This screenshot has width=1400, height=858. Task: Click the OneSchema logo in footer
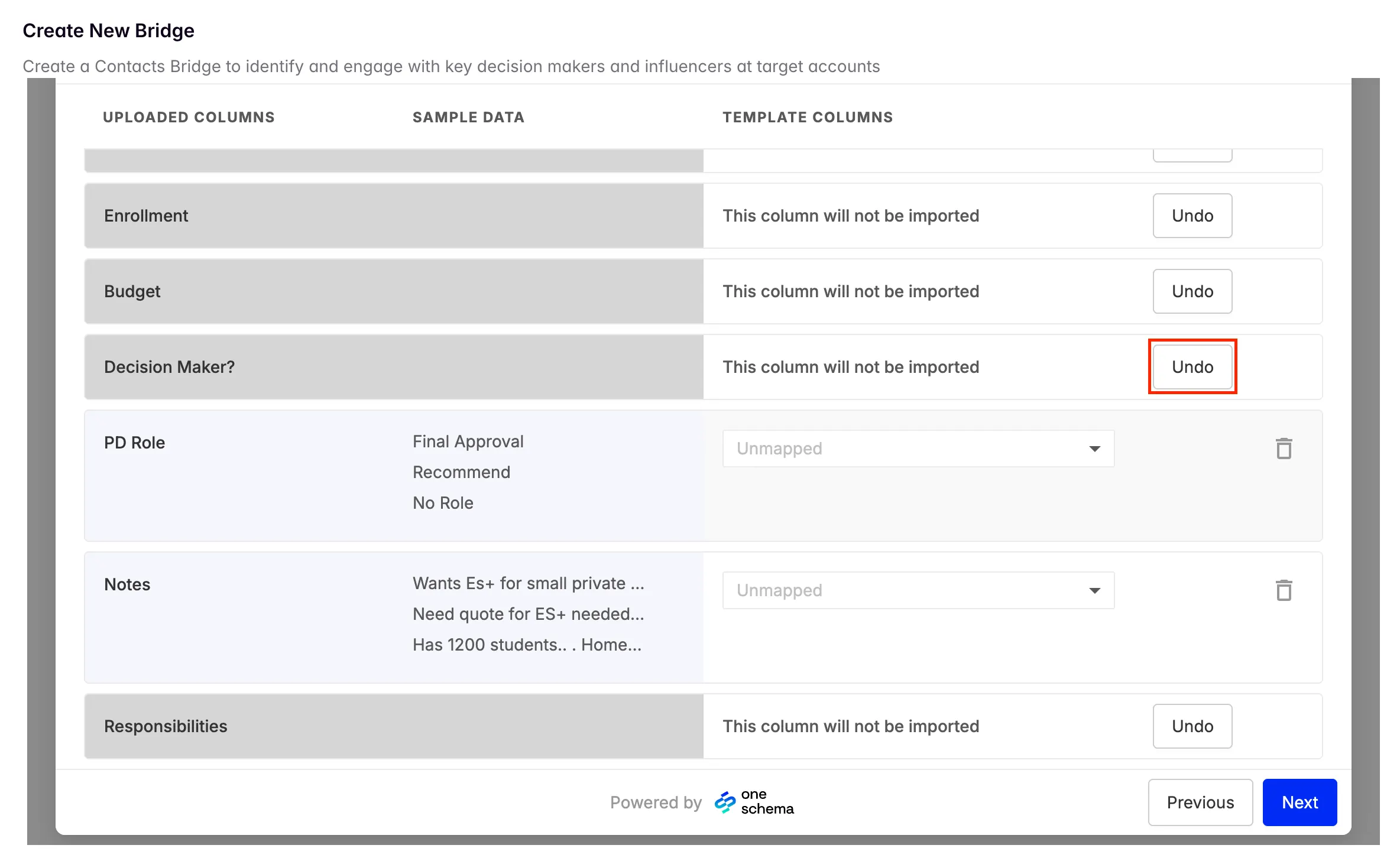point(754,802)
